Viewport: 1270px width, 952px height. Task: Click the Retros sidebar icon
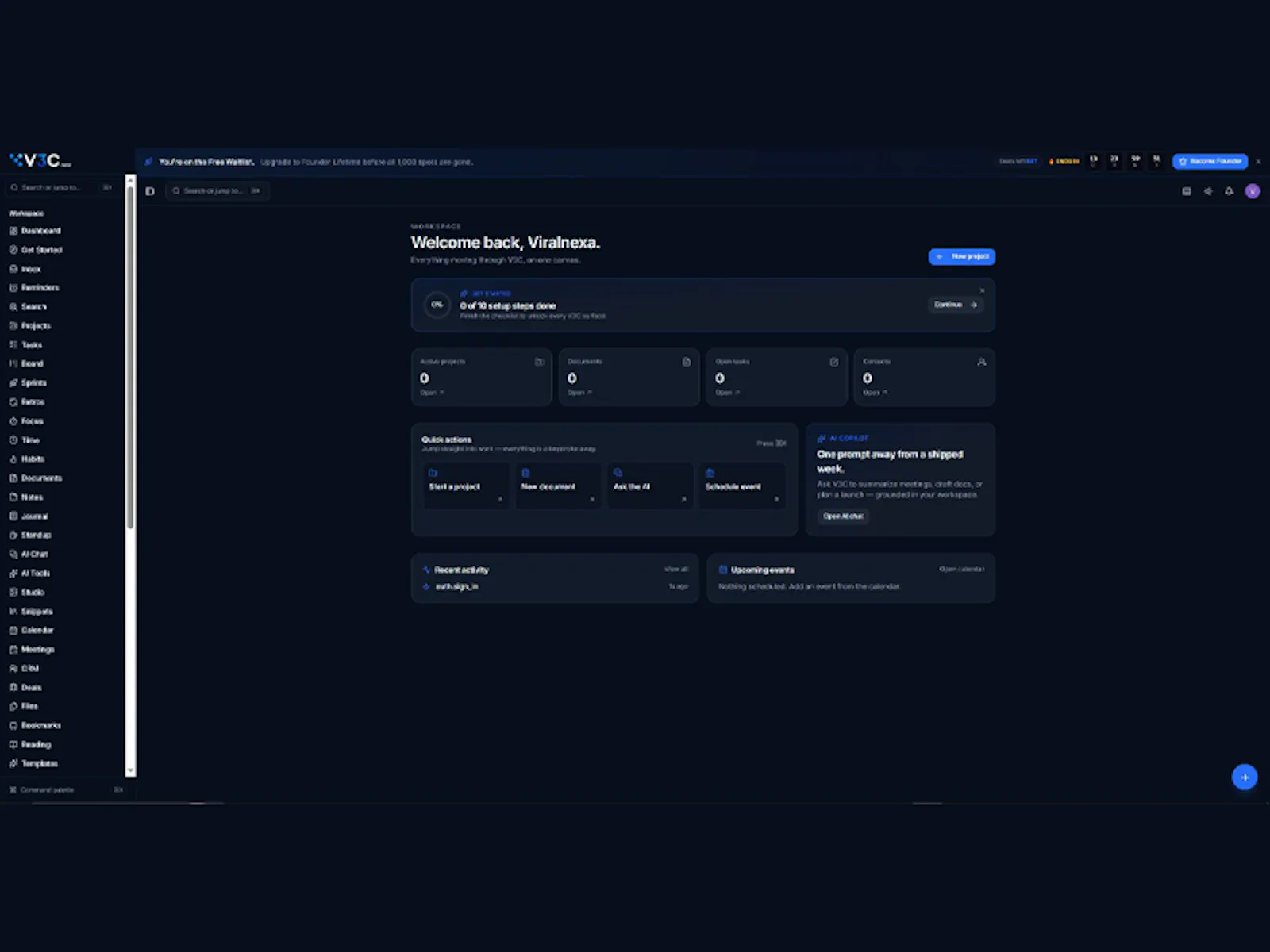click(13, 402)
